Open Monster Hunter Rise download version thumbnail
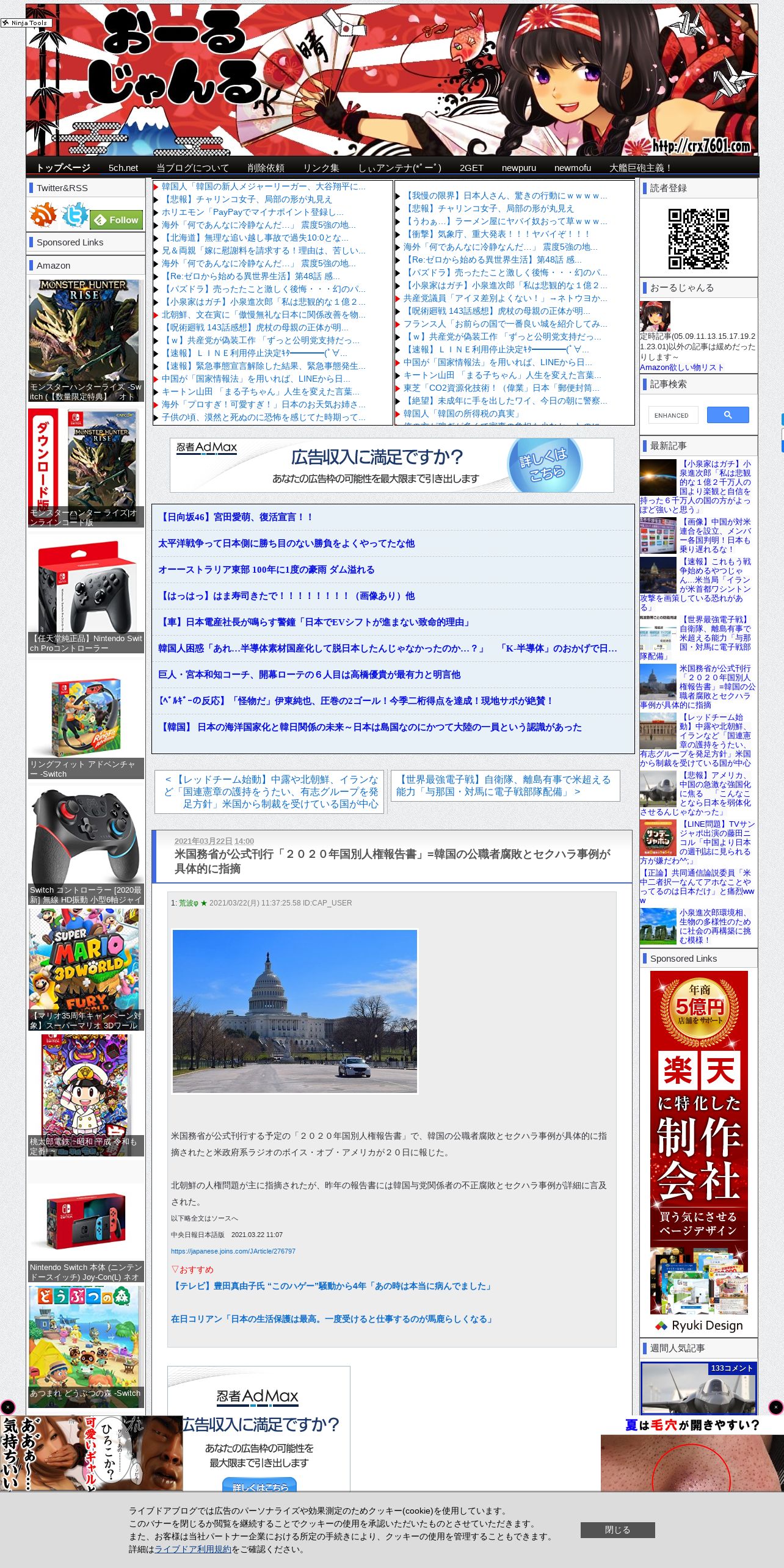The width and height of the screenshot is (784, 1568). tap(86, 467)
